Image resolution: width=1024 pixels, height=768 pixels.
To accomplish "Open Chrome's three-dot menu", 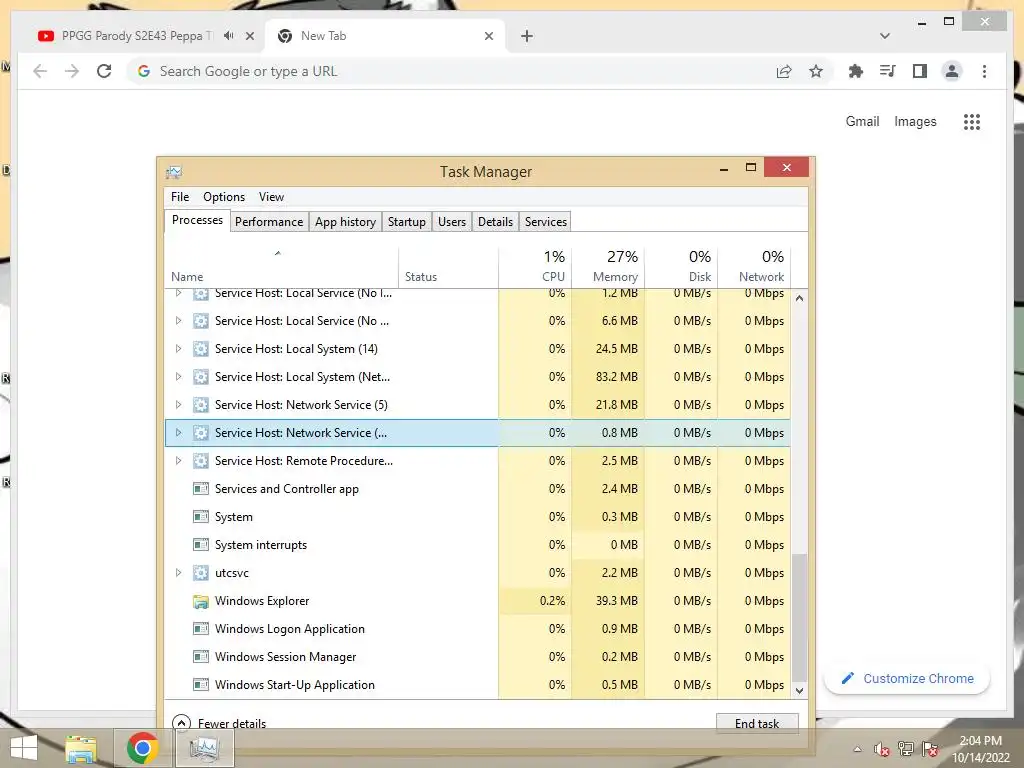I will pos(984,71).
